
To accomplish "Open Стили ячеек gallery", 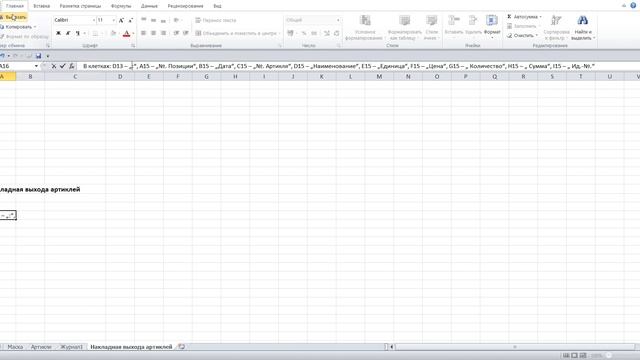I will (x=431, y=27).
